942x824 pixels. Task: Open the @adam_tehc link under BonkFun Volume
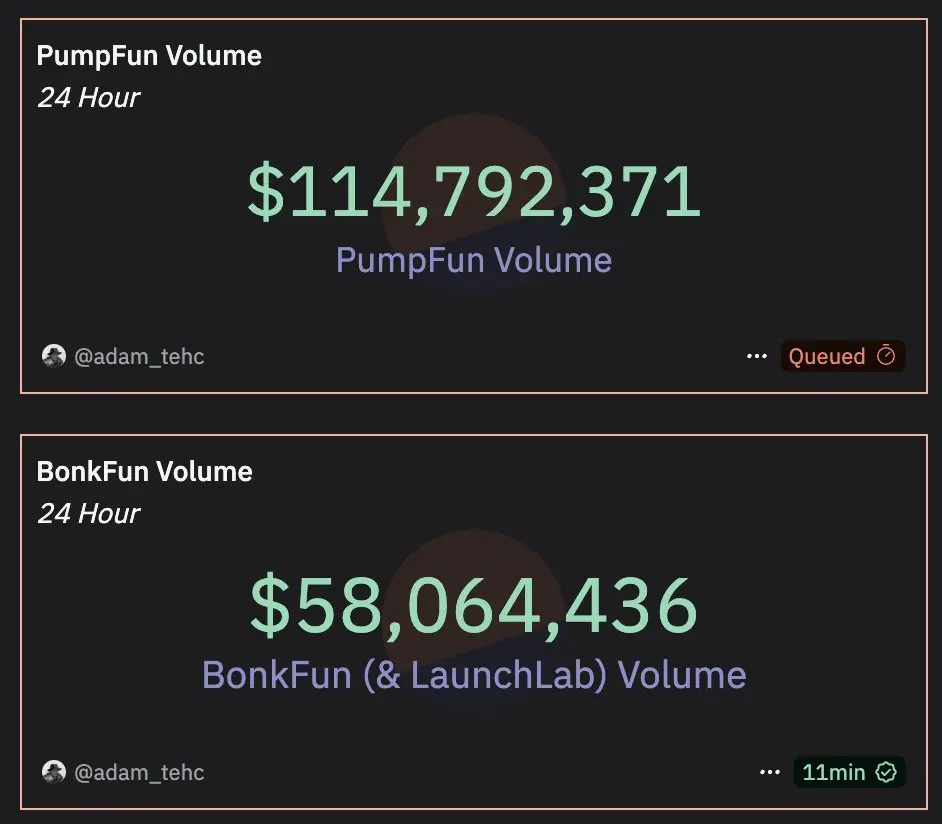click(139, 772)
